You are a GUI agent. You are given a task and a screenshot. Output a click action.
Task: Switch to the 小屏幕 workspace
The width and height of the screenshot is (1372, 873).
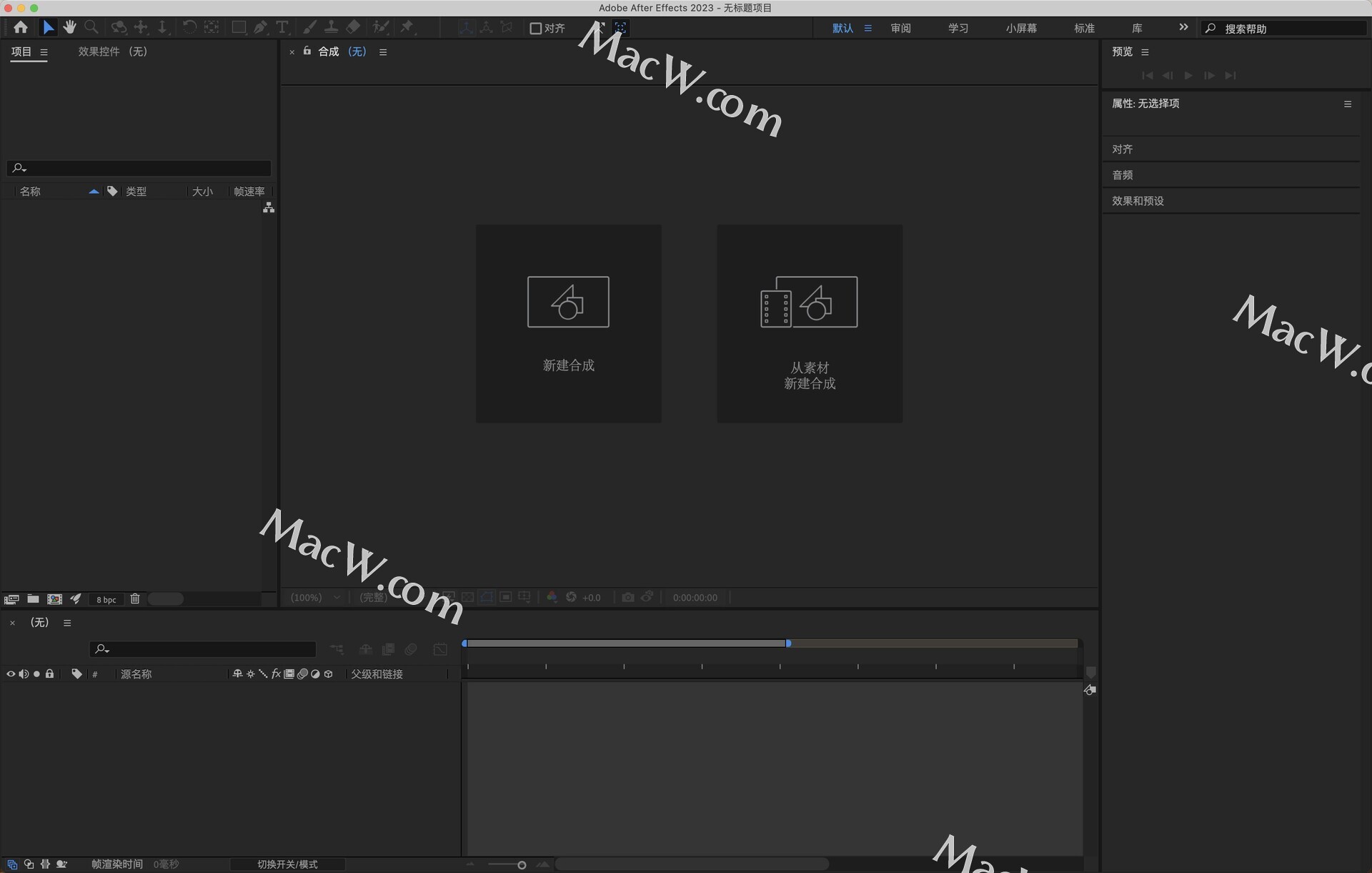[x=1021, y=29]
